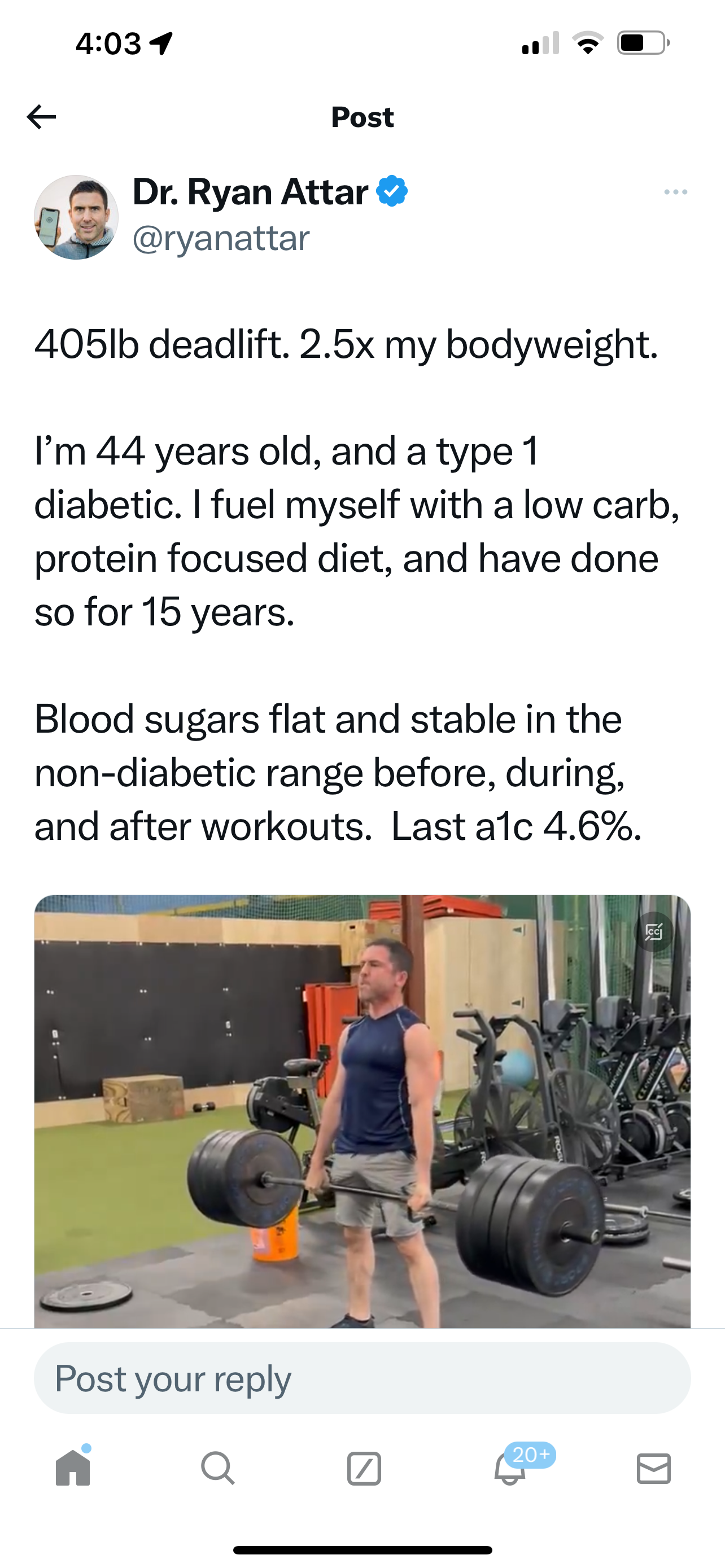Play the 405lb deadlift video

coord(362,1111)
